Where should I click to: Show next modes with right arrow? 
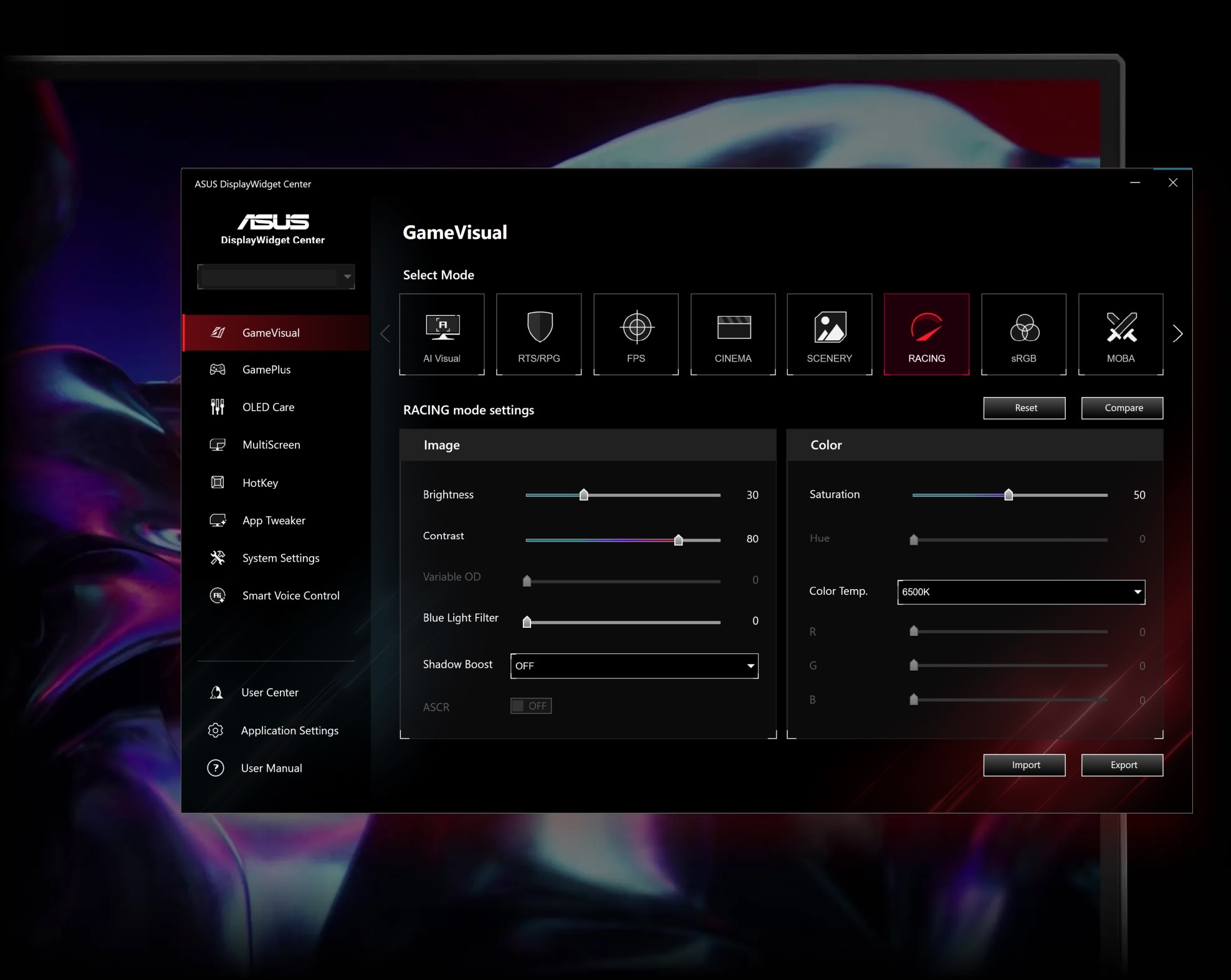click(1177, 334)
